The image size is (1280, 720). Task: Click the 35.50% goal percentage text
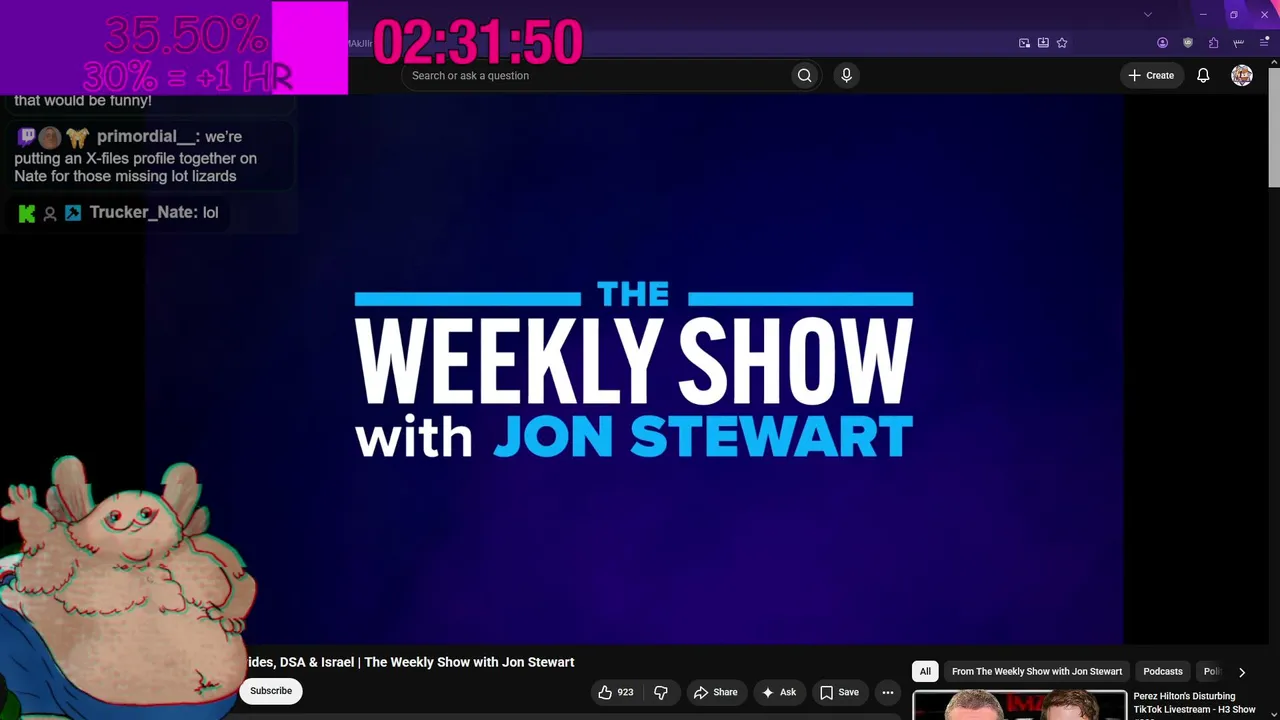coord(186,36)
